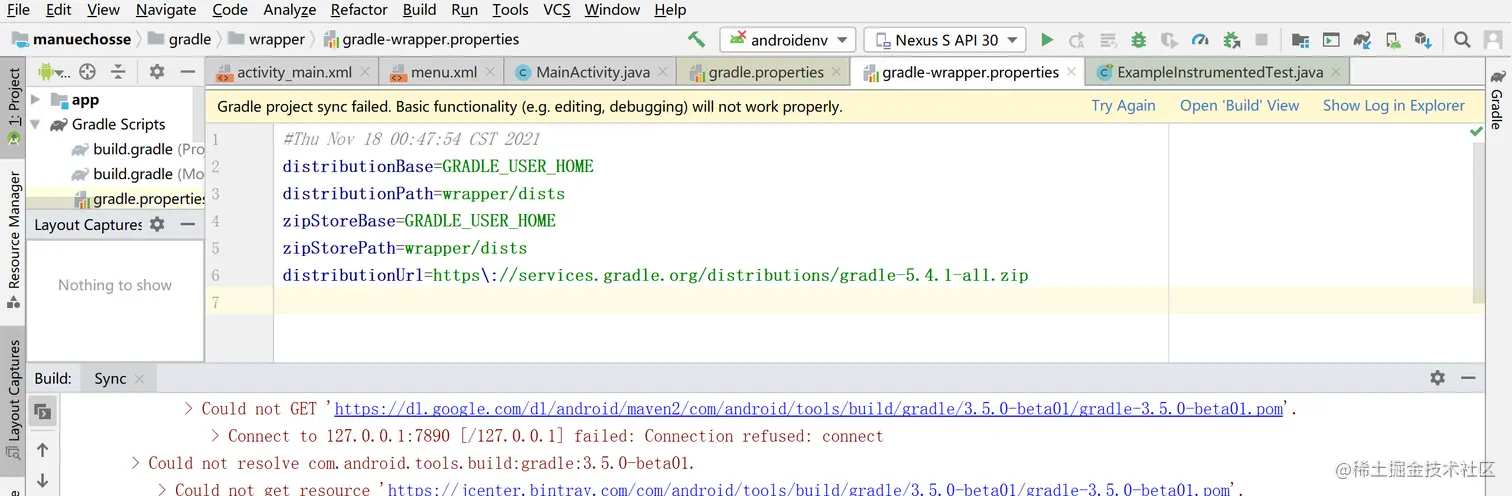The height and width of the screenshot is (496, 1512).
Task: Open the Build menu
Action: pyautogui.click(x=419, y=10)
